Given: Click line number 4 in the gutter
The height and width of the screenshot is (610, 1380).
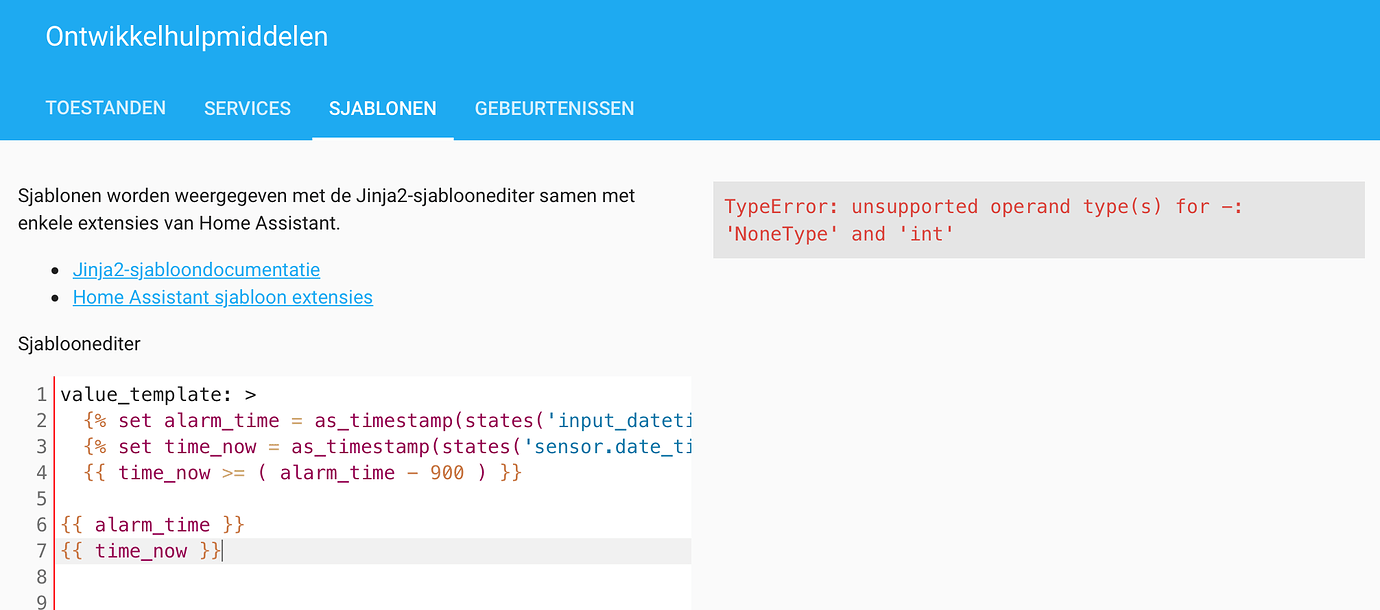Looking at the screenshot, I should 41,472.
